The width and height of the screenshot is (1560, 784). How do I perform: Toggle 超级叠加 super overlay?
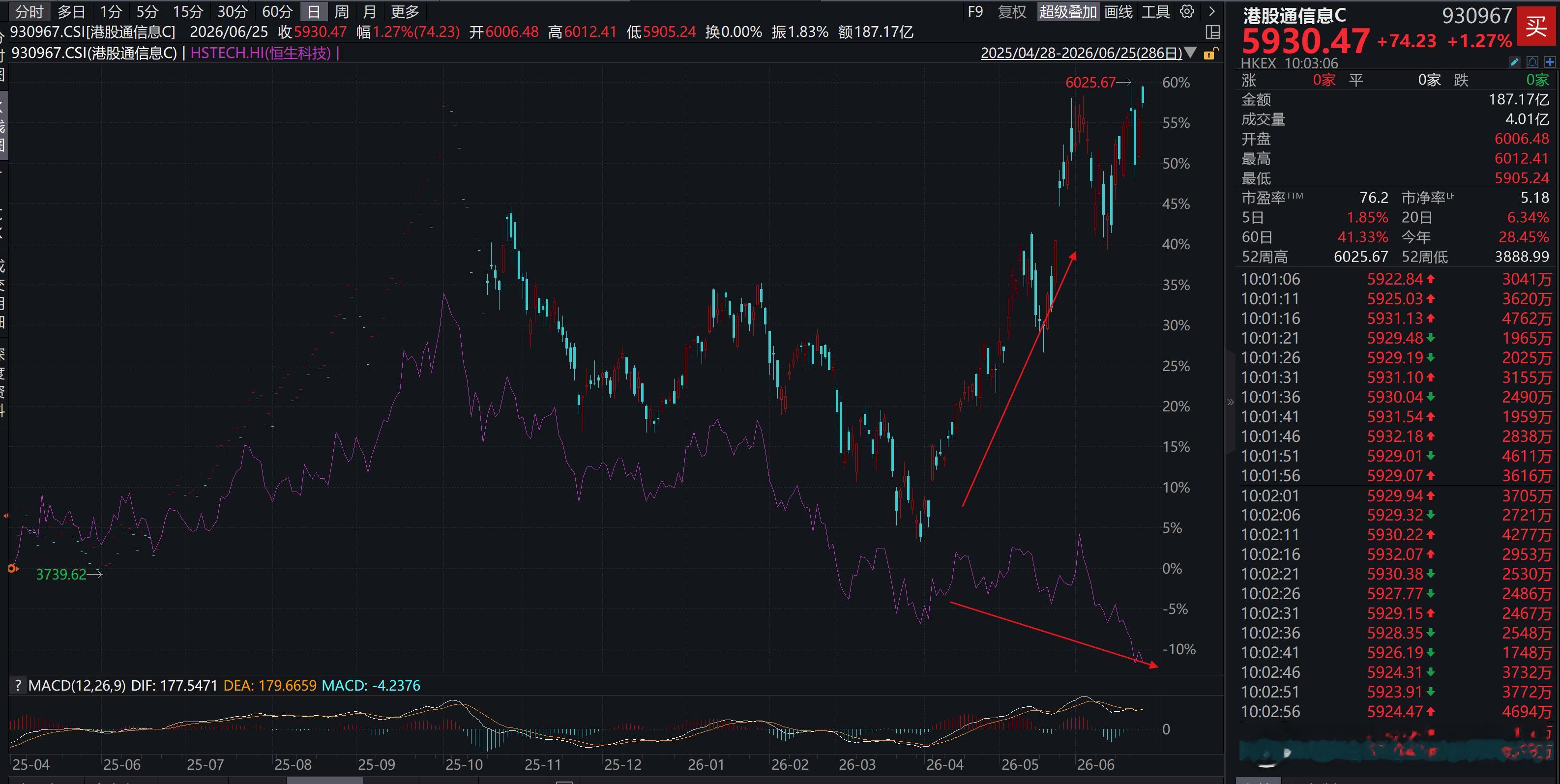pos(1068,11)
